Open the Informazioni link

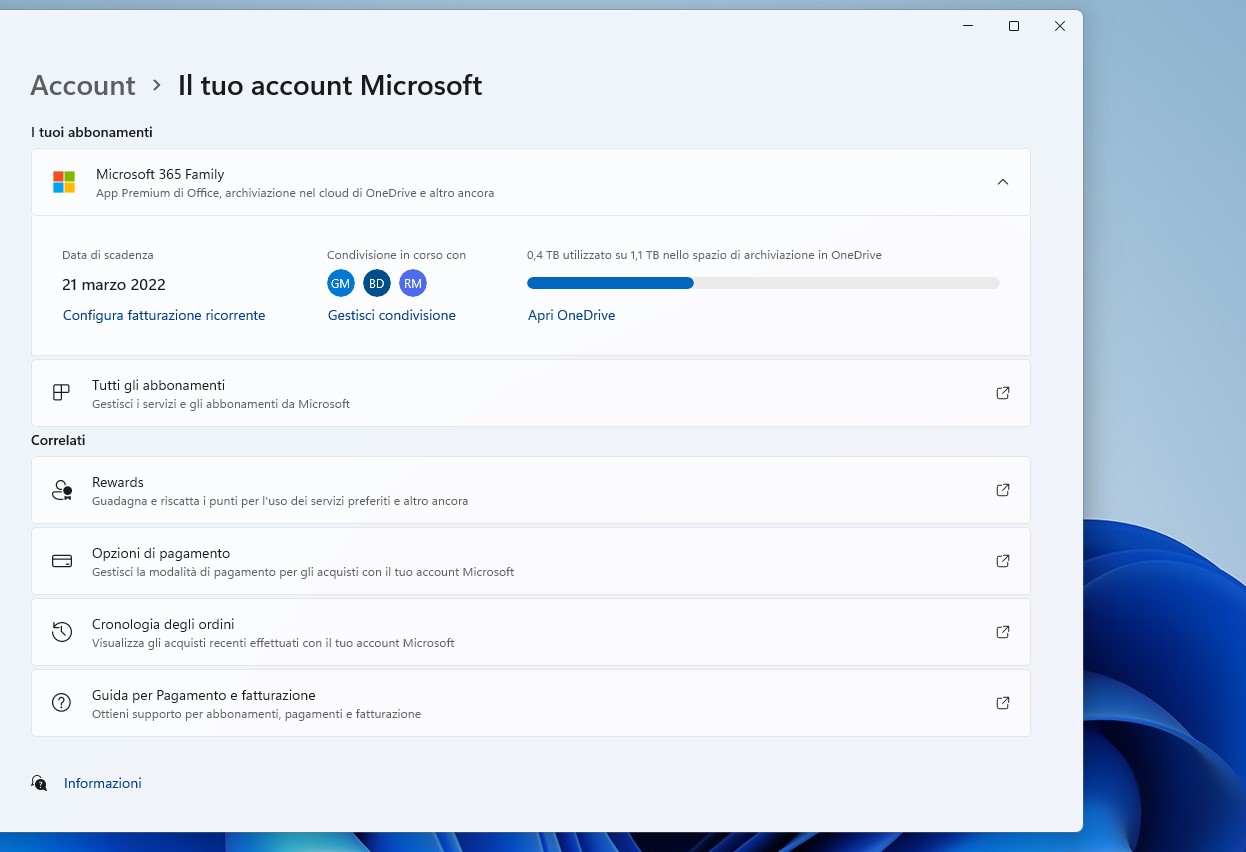pyautogui.click(x=103, y=783)
